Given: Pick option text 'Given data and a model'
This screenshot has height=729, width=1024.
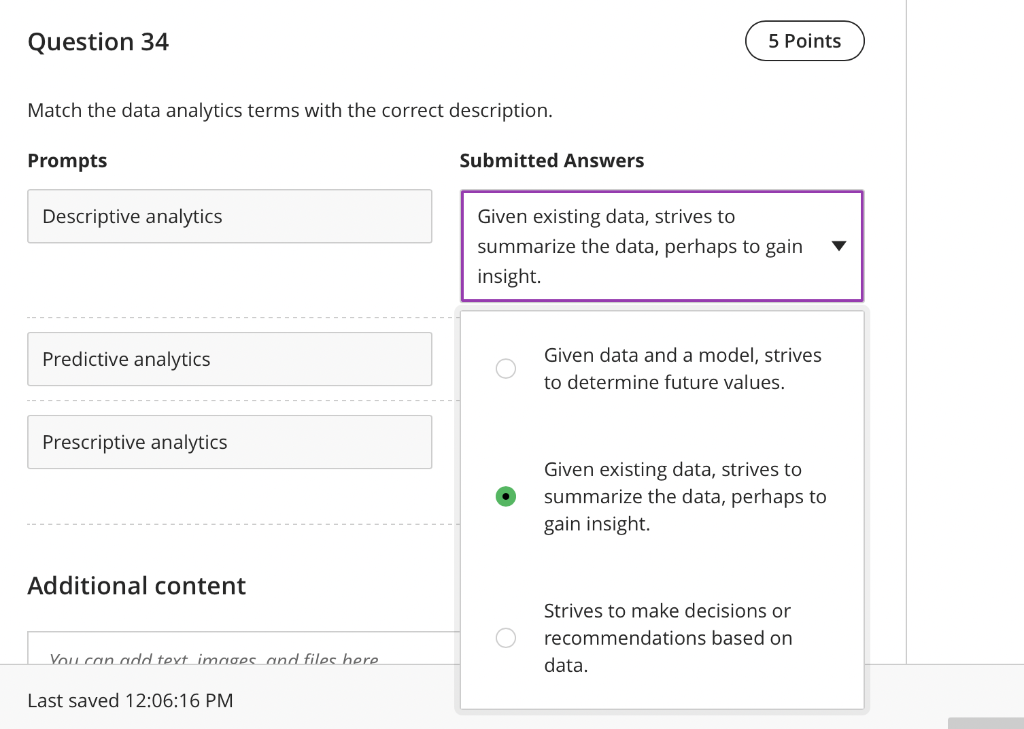Looking at the screenshot, I should tap(682, 369).
